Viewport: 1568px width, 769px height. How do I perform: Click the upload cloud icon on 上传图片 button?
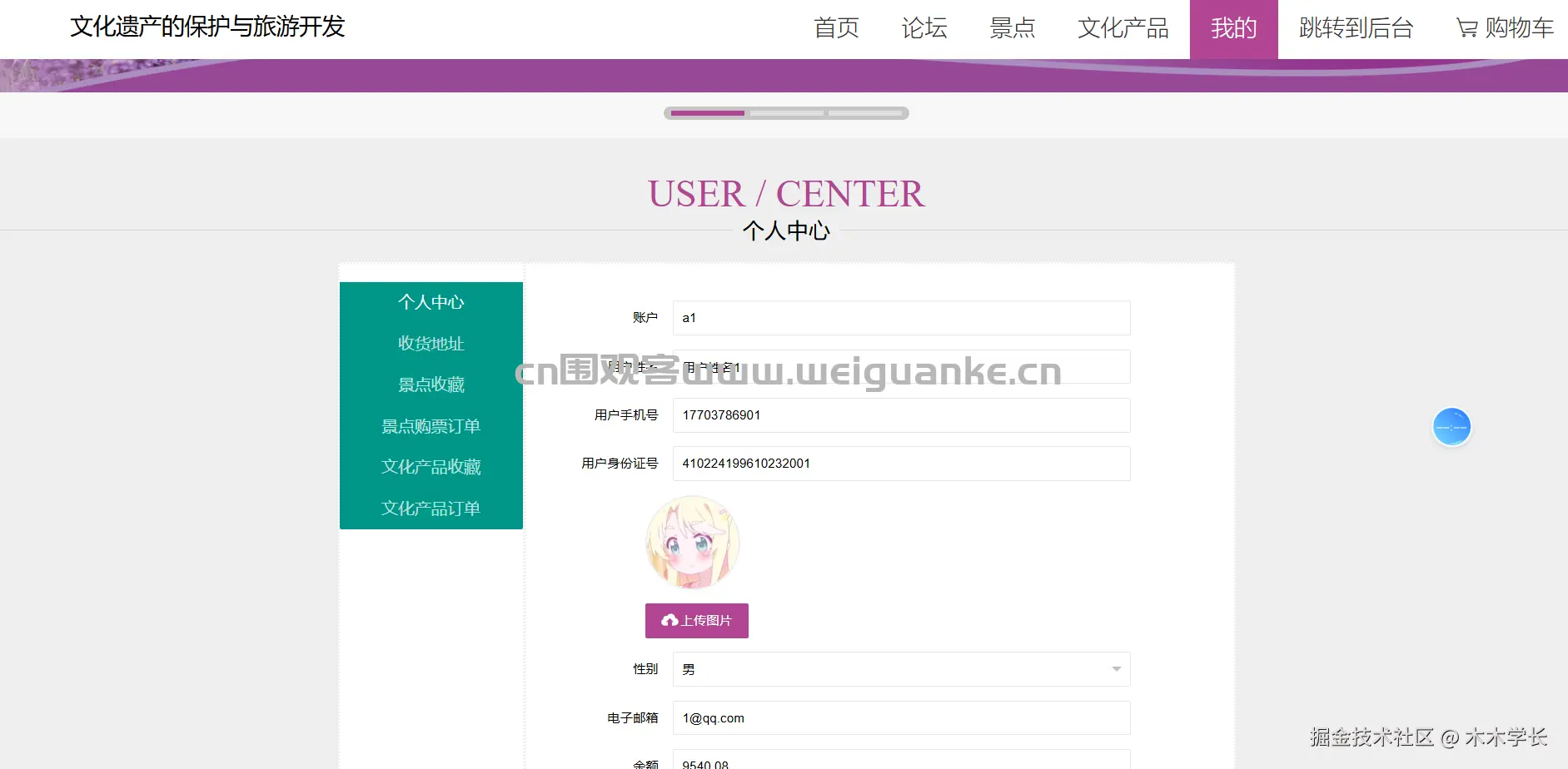coord(671,620)
